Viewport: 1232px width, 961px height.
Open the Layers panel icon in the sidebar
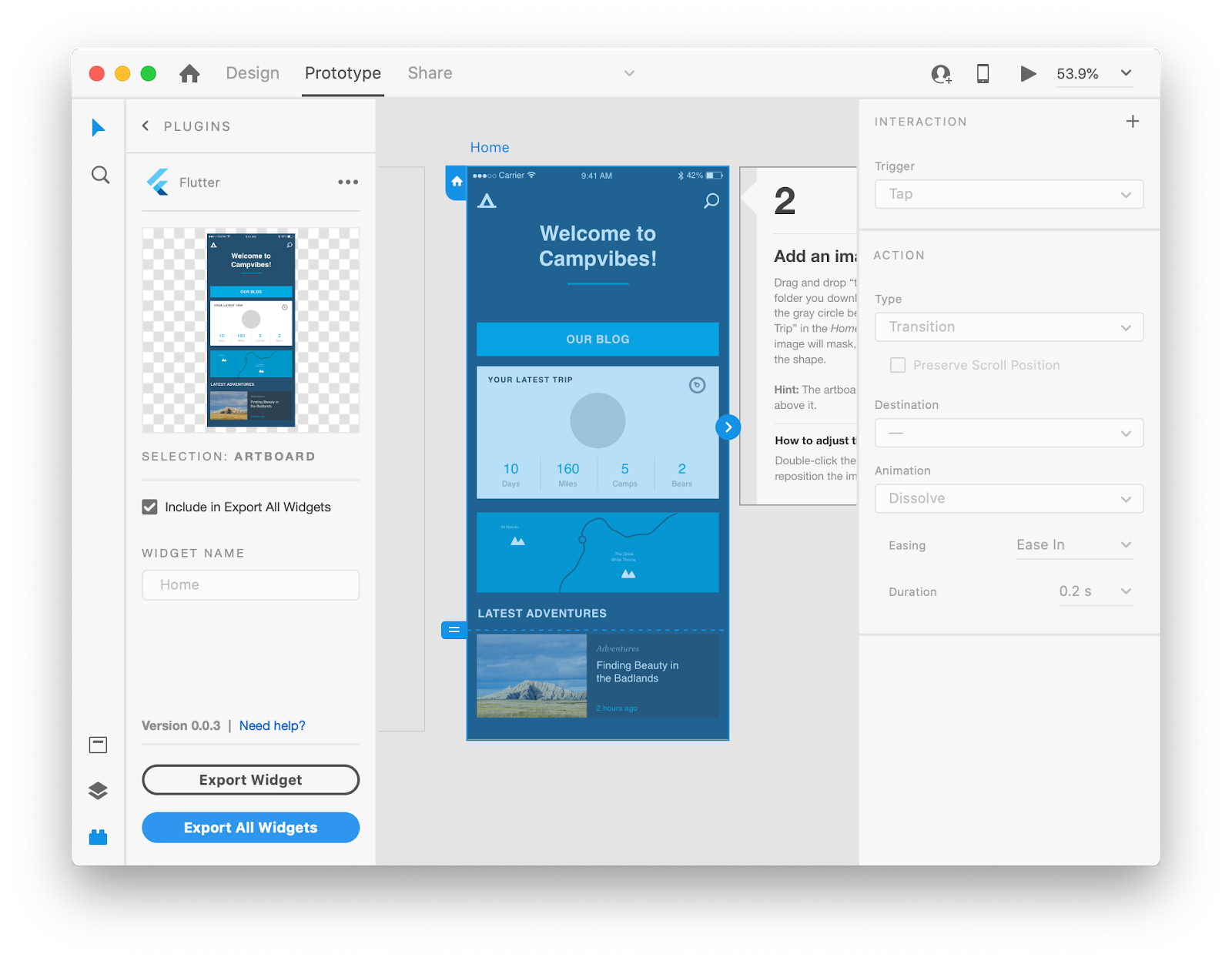coord(98,791)
